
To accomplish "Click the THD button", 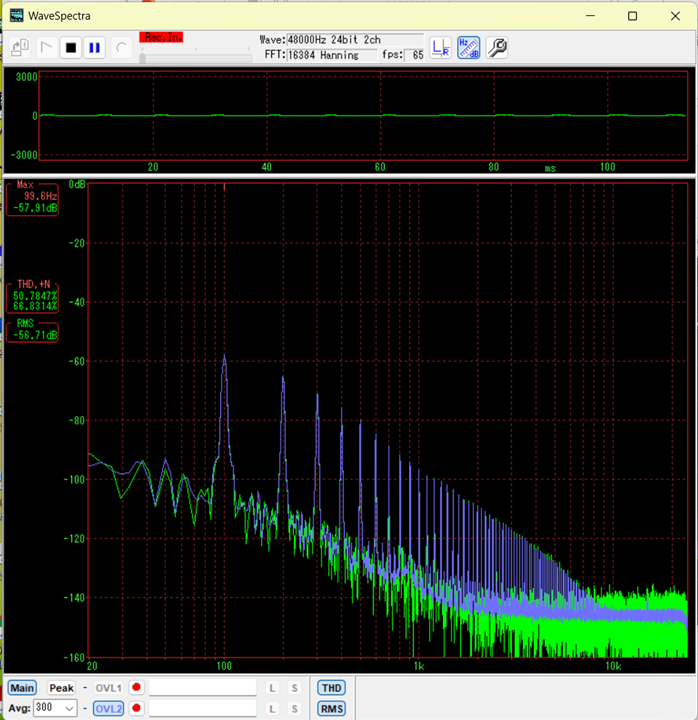I will point(331,688).
